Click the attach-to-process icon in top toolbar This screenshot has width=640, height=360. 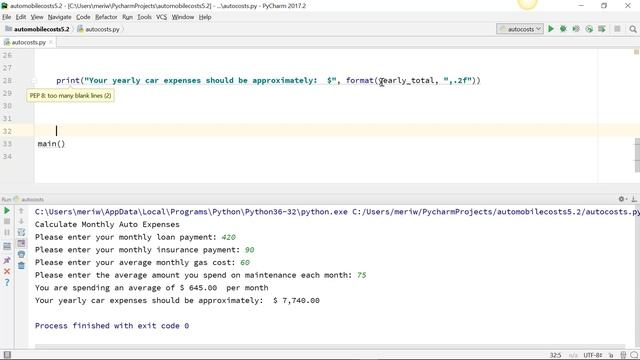[x=602, y=29]
